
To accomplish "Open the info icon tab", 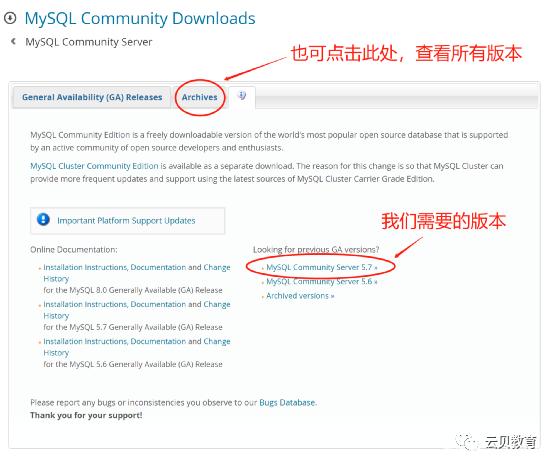I will tap(242, 95).
